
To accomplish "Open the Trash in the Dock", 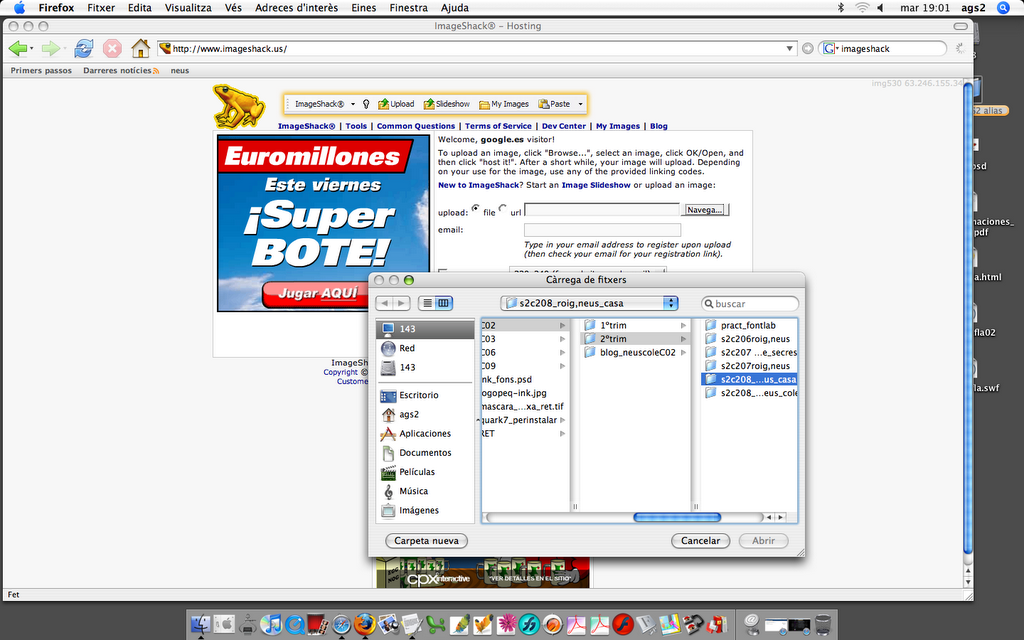I will [x=824, y=625].
